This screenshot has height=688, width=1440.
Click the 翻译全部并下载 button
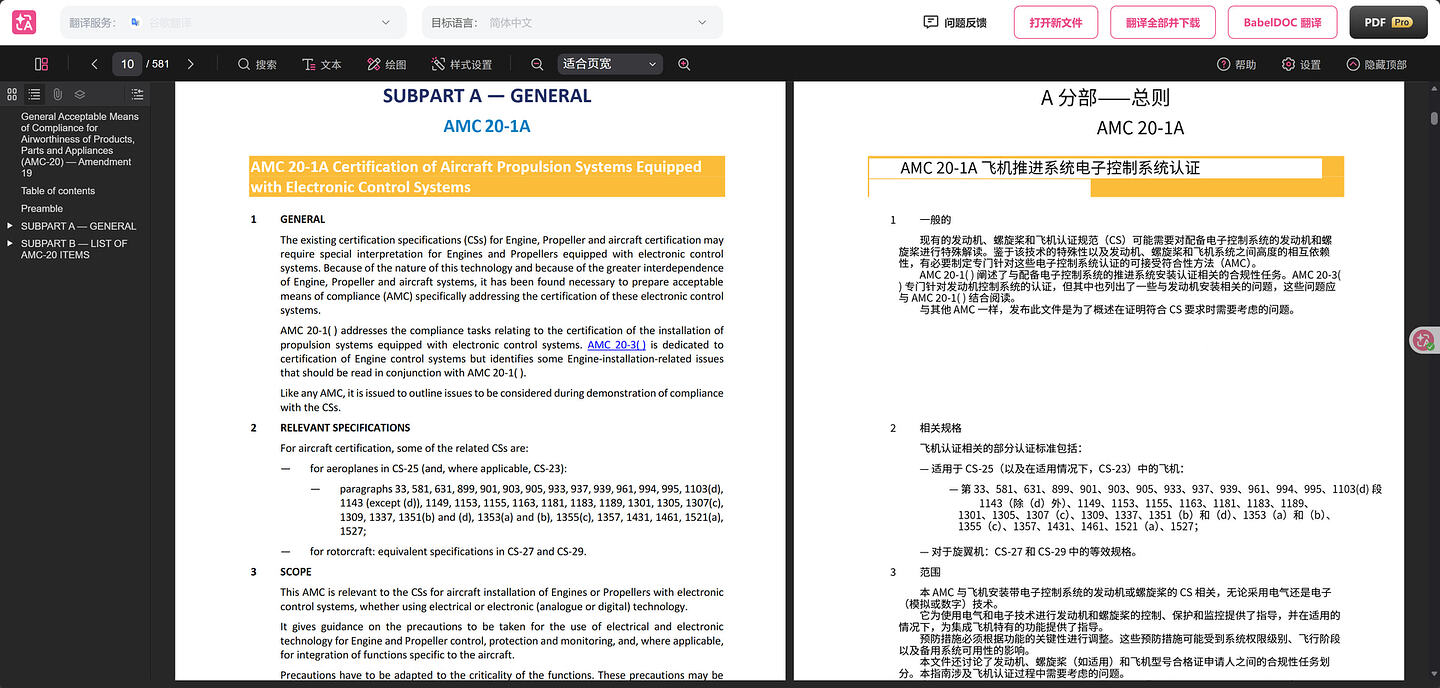(1162, 22)
